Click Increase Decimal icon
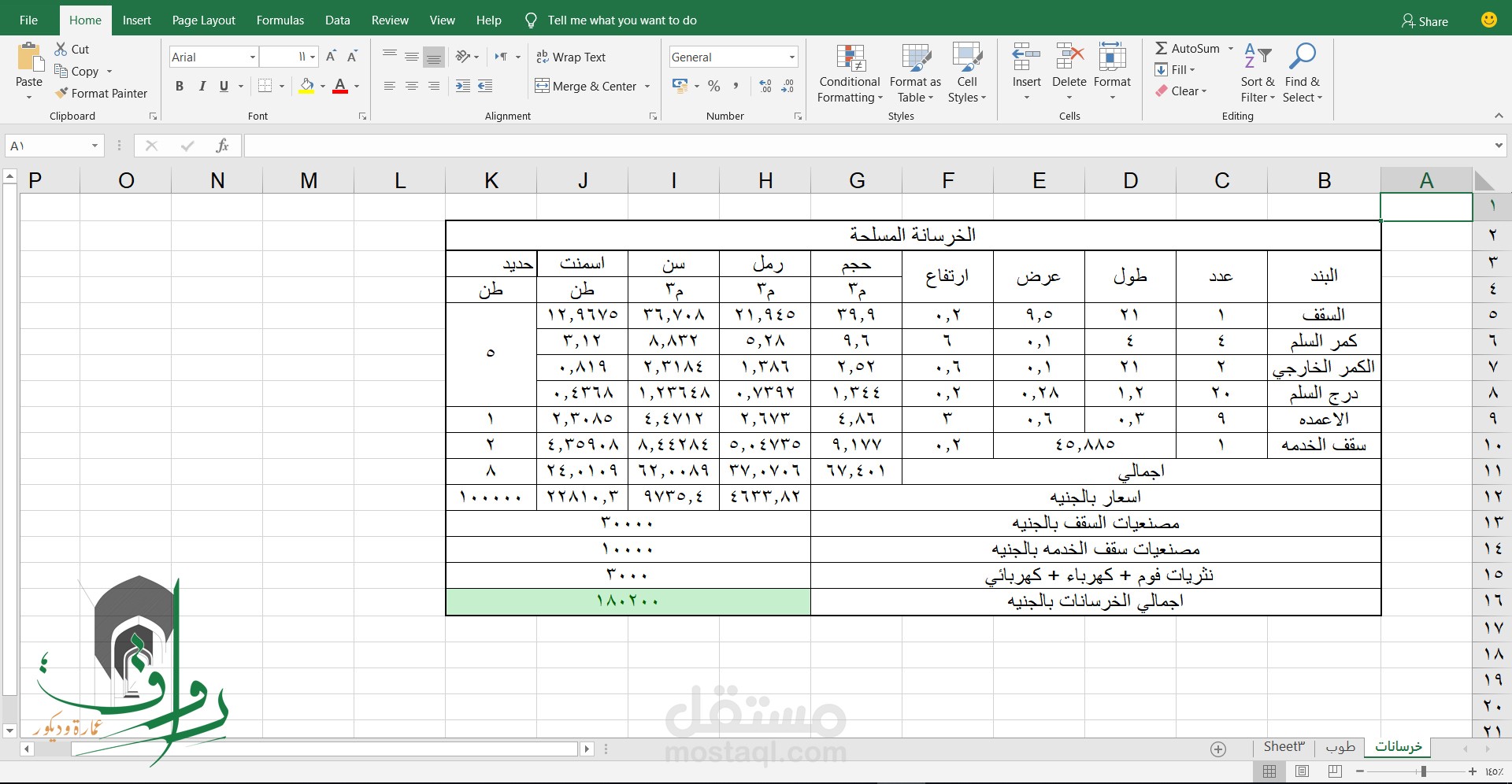The width and height of the screenshot is (1512, 784). (765, 86)
